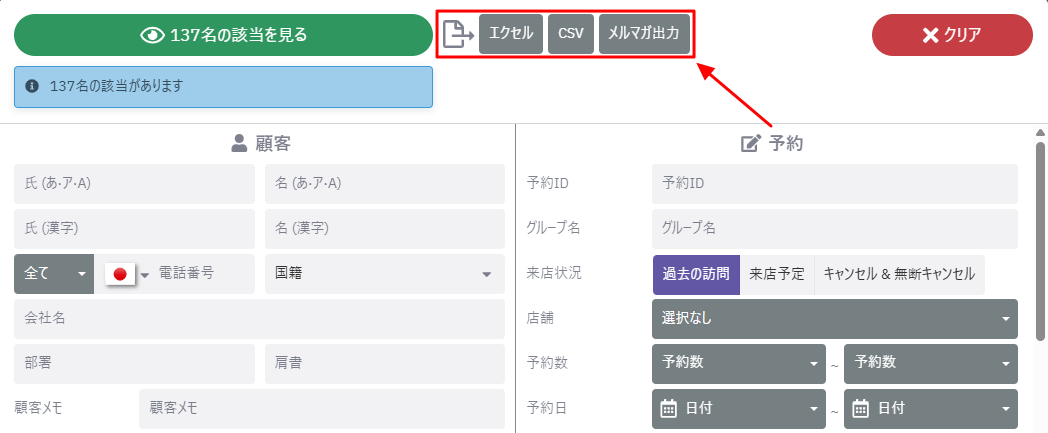
Task: Select 過去の訪問 visit status
Action: pyautogui.click(x=696, y=274)
